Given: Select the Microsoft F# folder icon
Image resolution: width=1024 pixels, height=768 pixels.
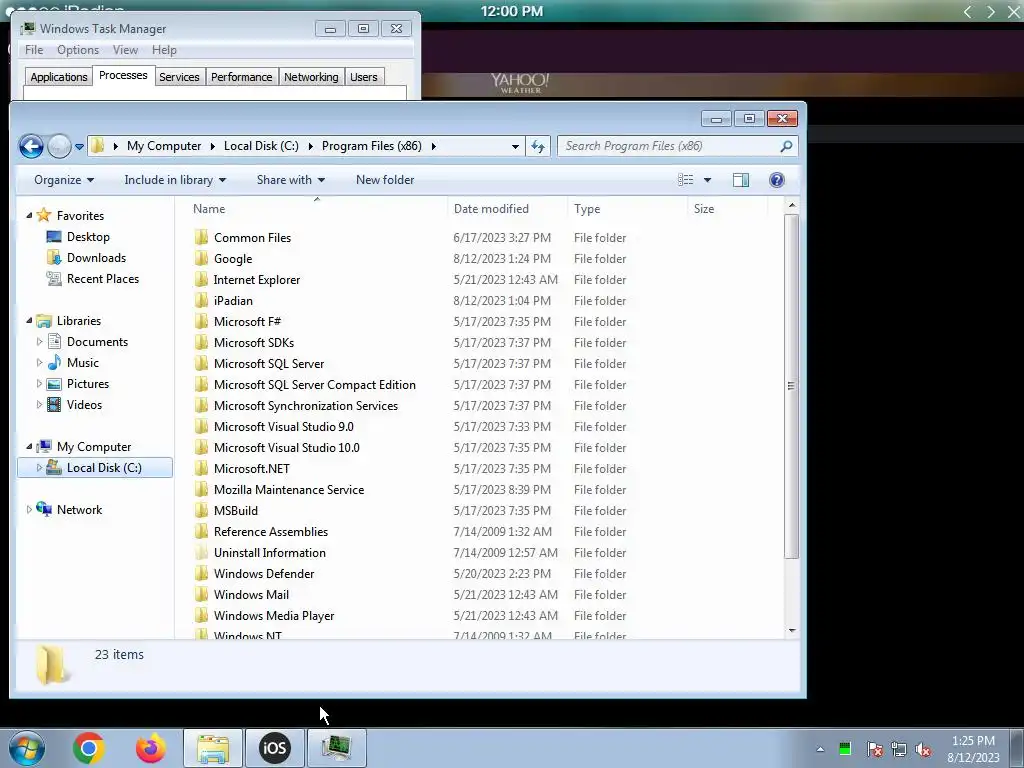Looking at the screenshot, I should [x=201, y=321].
